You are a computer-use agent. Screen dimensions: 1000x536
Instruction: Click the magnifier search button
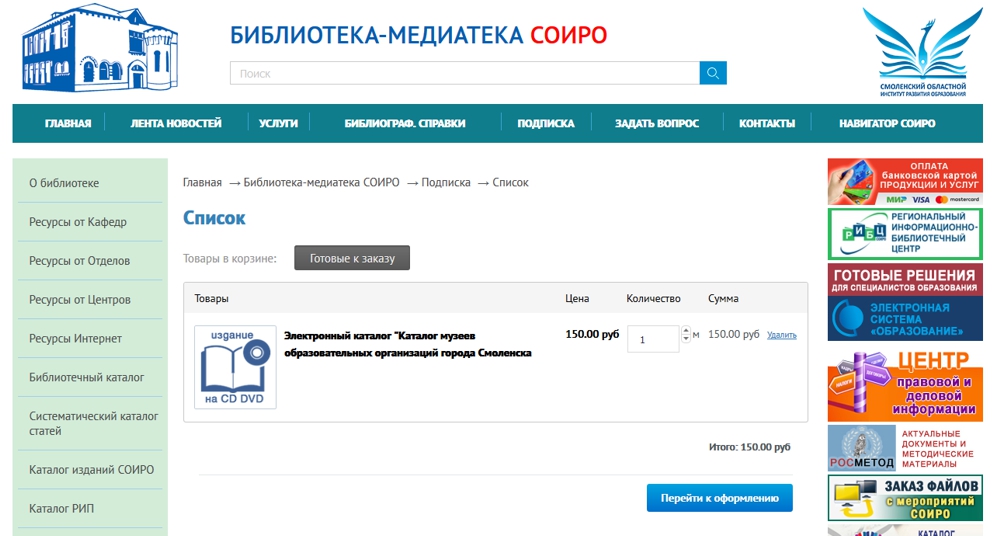pyautogui.click(x=713, y=73)
